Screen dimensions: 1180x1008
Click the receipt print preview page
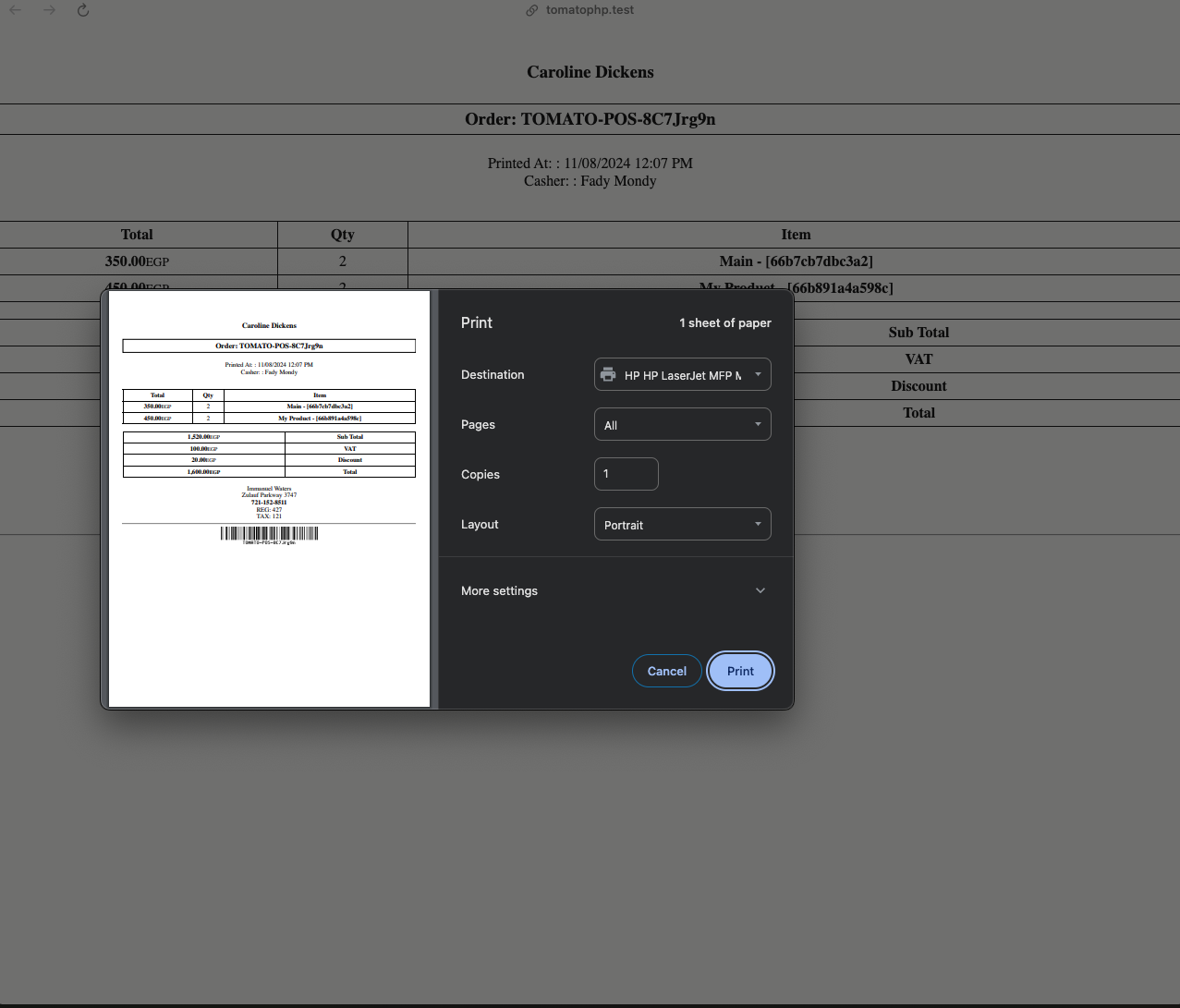click(x=269, y=499)
